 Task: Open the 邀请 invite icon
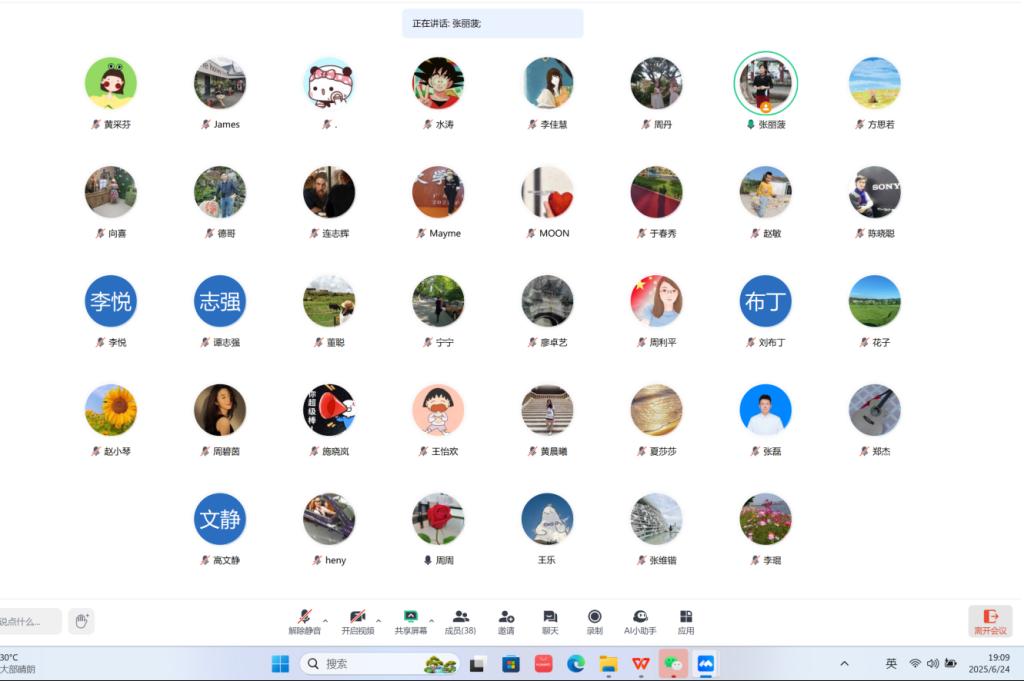tap(506, 618)
